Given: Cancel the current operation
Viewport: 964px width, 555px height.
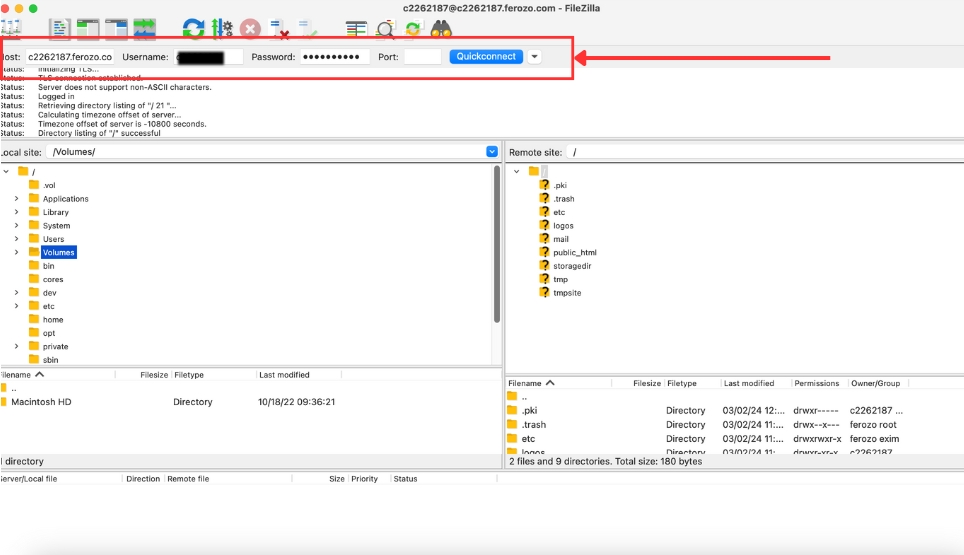Looking at the screenshot, I should [250, 29].
